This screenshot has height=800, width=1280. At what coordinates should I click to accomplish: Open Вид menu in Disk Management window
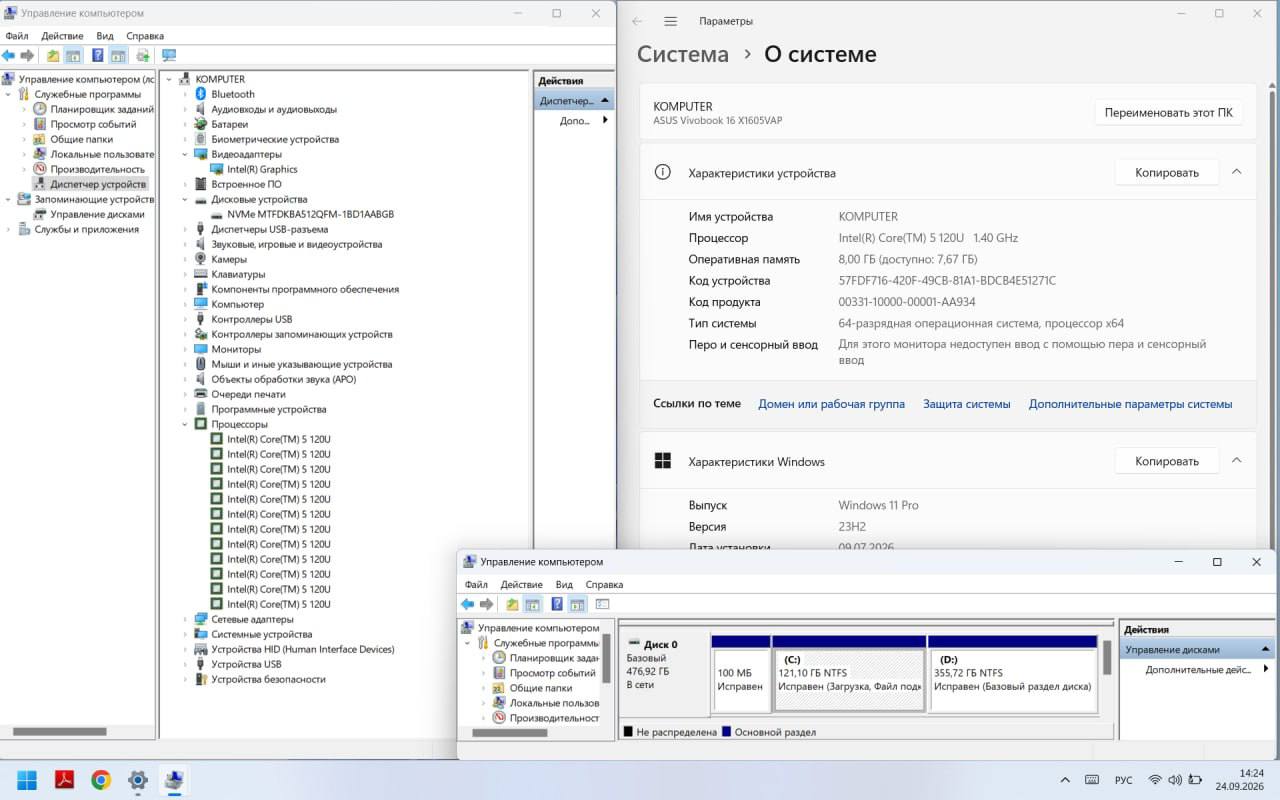[x=564, y=585]
